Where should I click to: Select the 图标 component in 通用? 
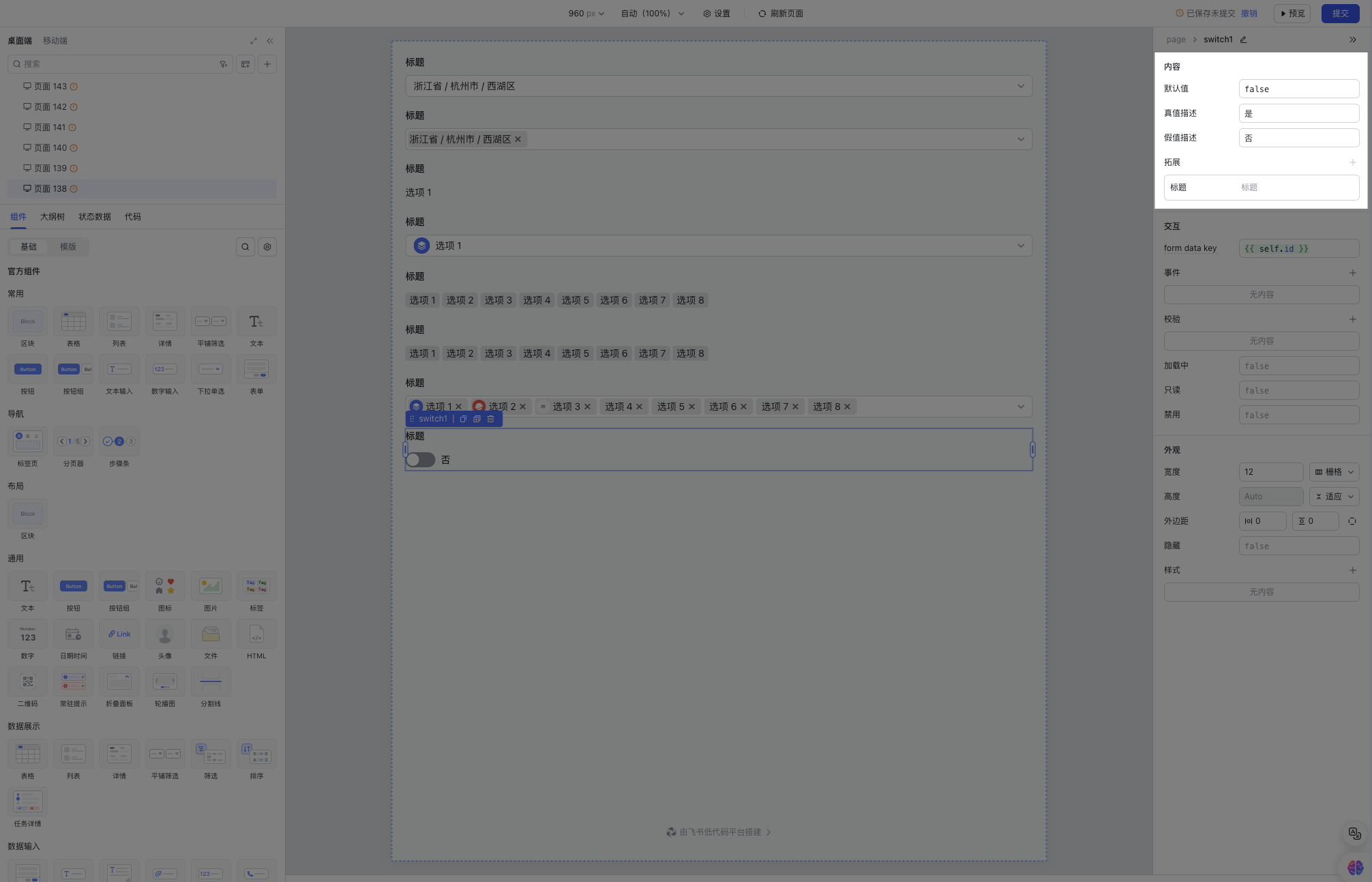tap(165, 586)
